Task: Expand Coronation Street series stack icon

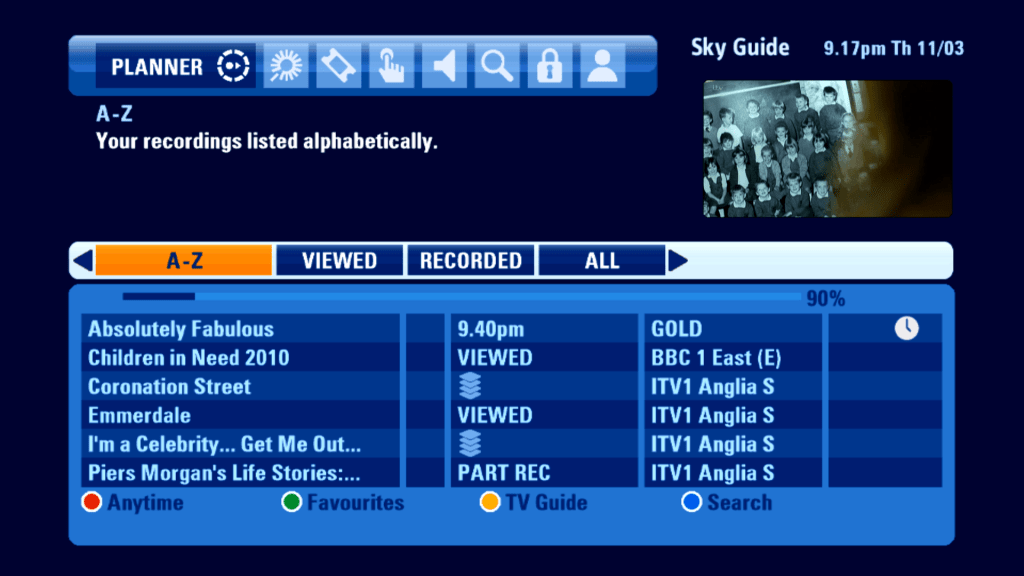Action: [x=470, y=386]
